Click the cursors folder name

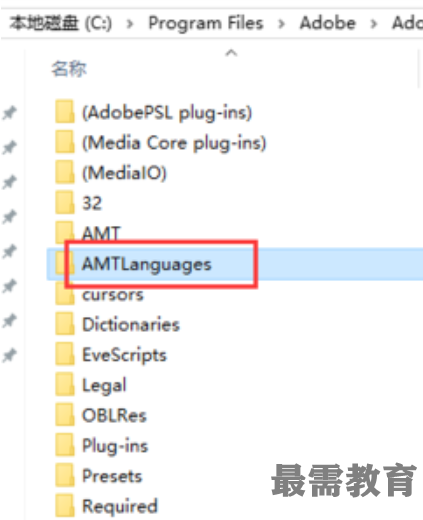[113, 295]
